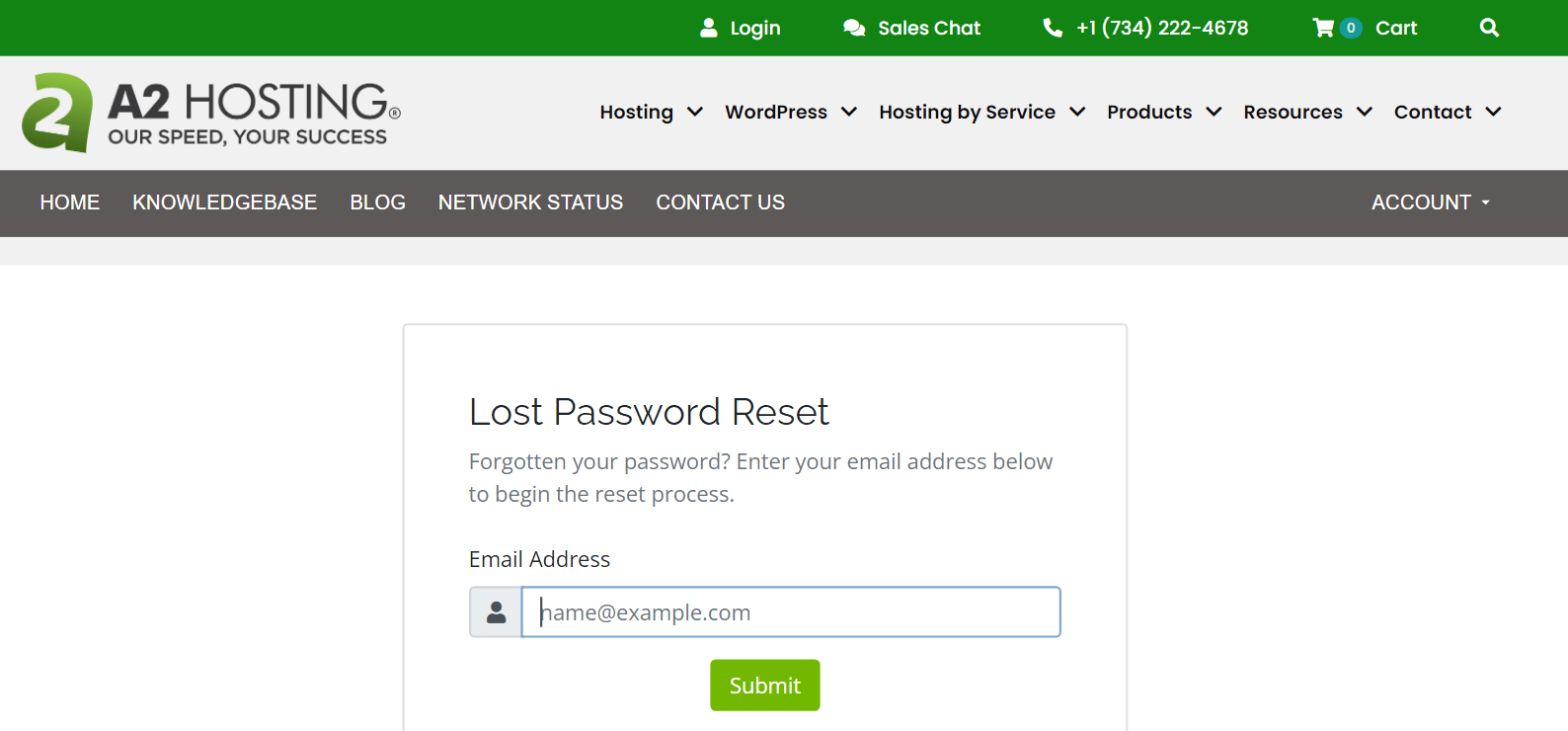Open the shopping cart icon
Screen dimensions: 1568x731
[x=1322, y=28]
